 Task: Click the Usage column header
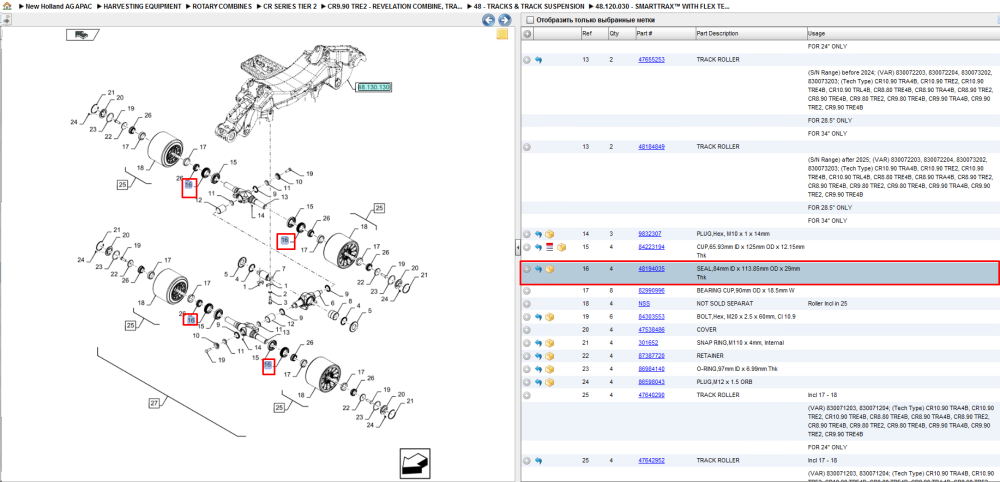tap(902, 34)
